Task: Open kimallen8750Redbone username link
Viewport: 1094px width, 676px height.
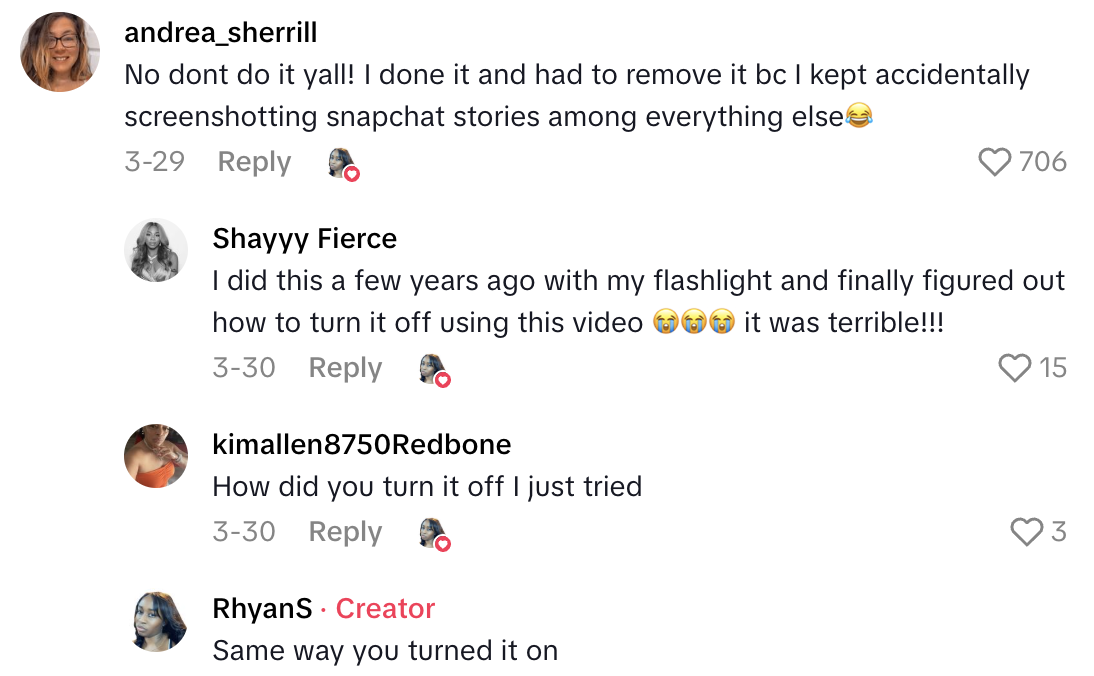Action: click(361, 445)
